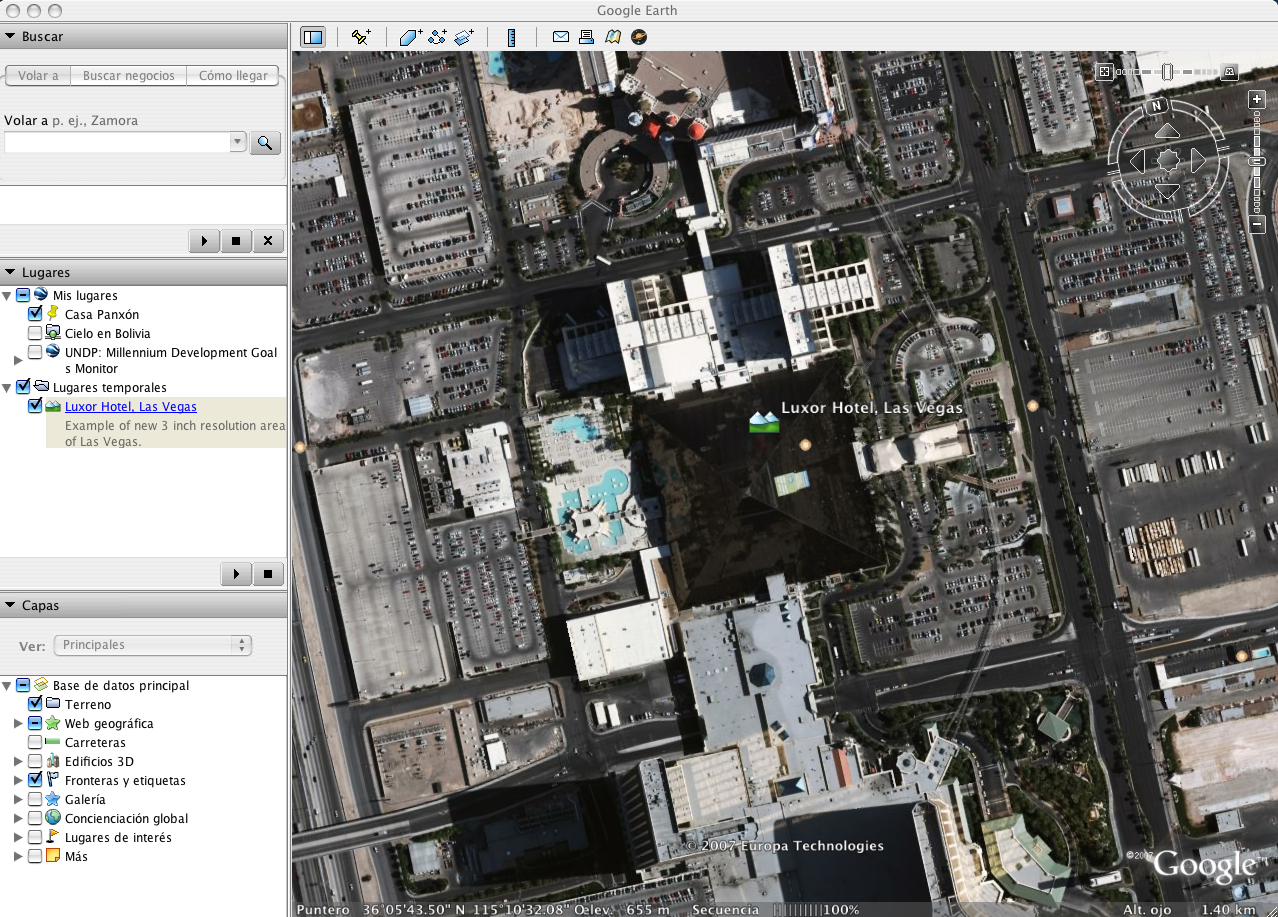Image resolution: width=1278 pixels, height=917 pixels.
Task: Select the add polygon tool
Action: pyautogui.click(x=411, y=37)
